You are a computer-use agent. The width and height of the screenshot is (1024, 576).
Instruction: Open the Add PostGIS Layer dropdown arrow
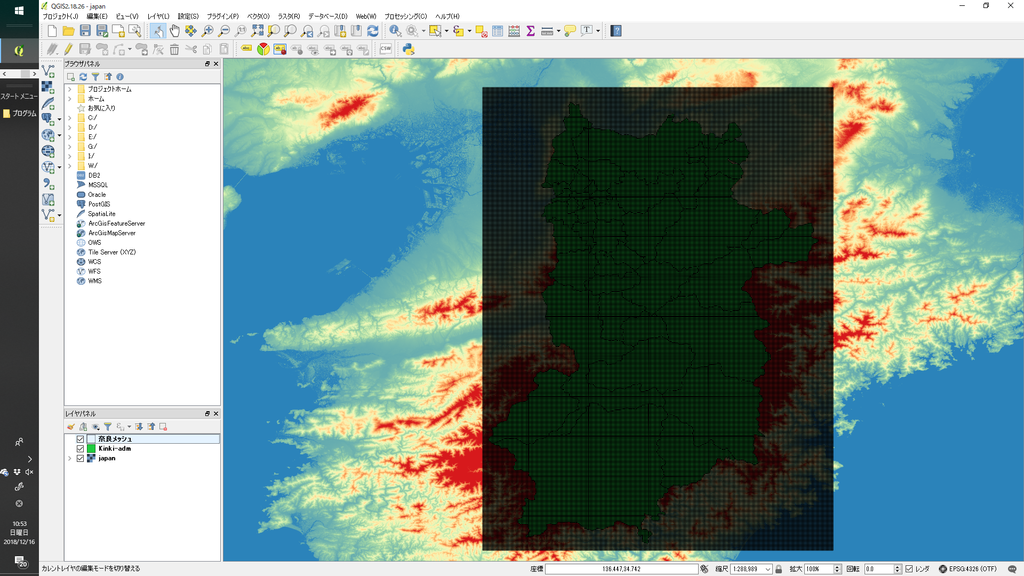pyautogui.click(x=59, y=120)
